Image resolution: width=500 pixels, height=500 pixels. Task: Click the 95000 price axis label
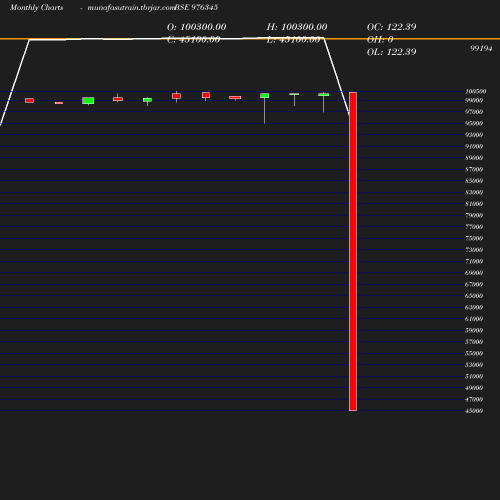(x=474, y=123)
